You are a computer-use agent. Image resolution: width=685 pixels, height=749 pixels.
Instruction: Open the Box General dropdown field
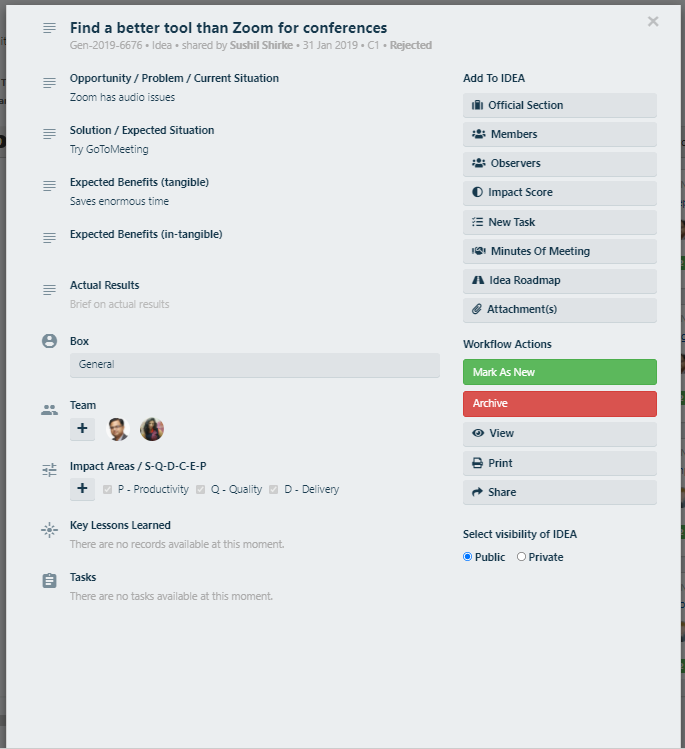click(x=255, y=365)
